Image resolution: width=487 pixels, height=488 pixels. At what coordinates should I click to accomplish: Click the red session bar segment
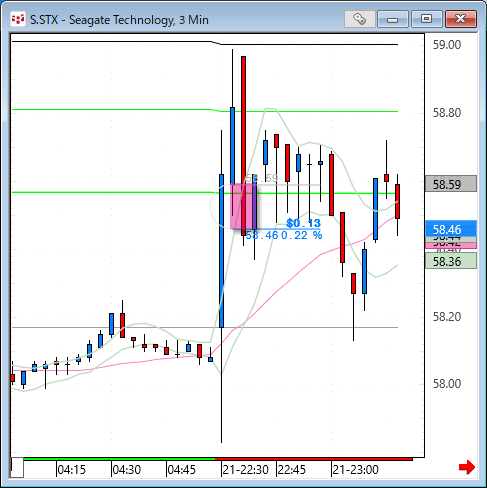(x=314, y=459)
